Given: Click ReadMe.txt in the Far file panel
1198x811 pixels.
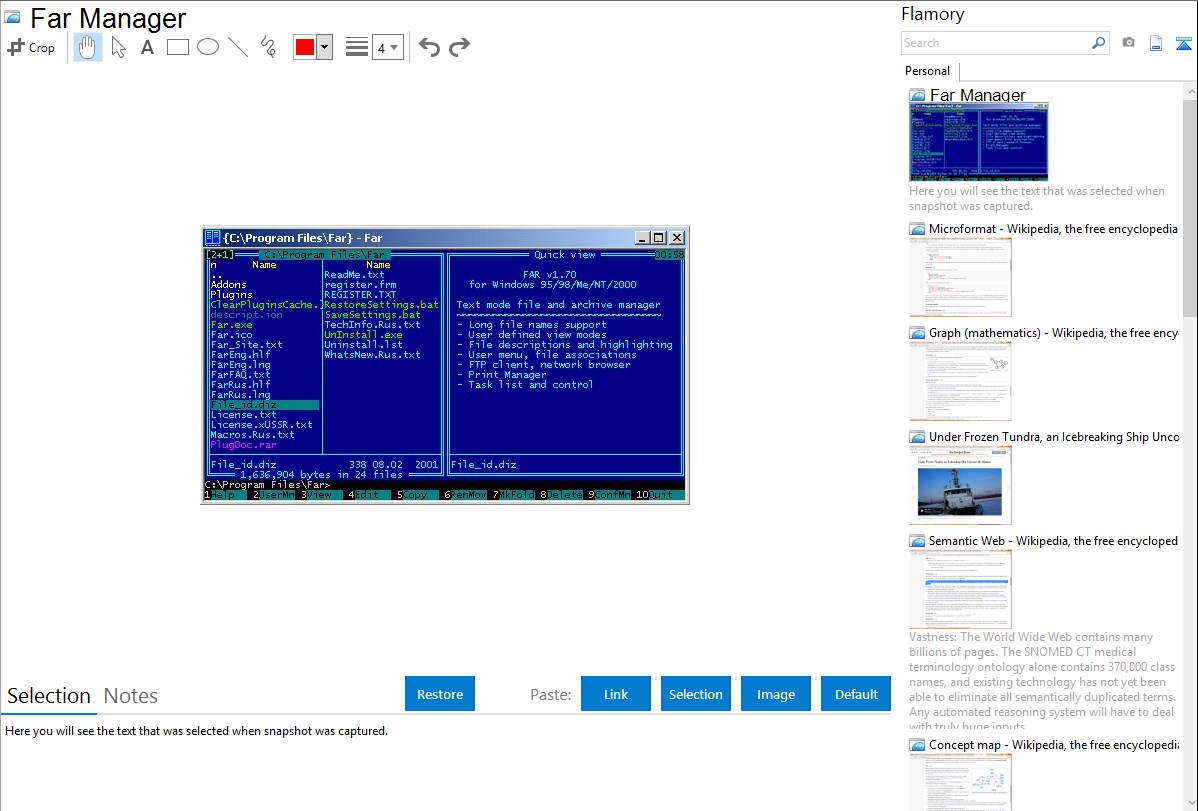Looking at the screenshot, I should [354, 274].
